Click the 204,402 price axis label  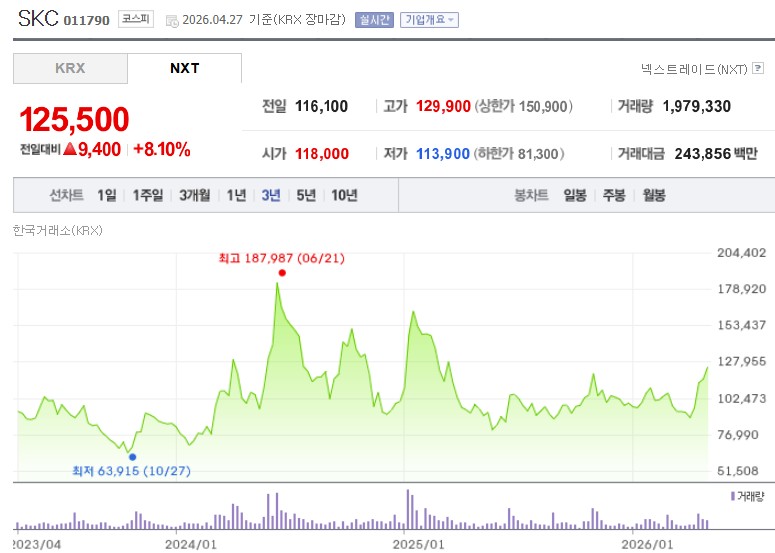[x=741, y=253]
